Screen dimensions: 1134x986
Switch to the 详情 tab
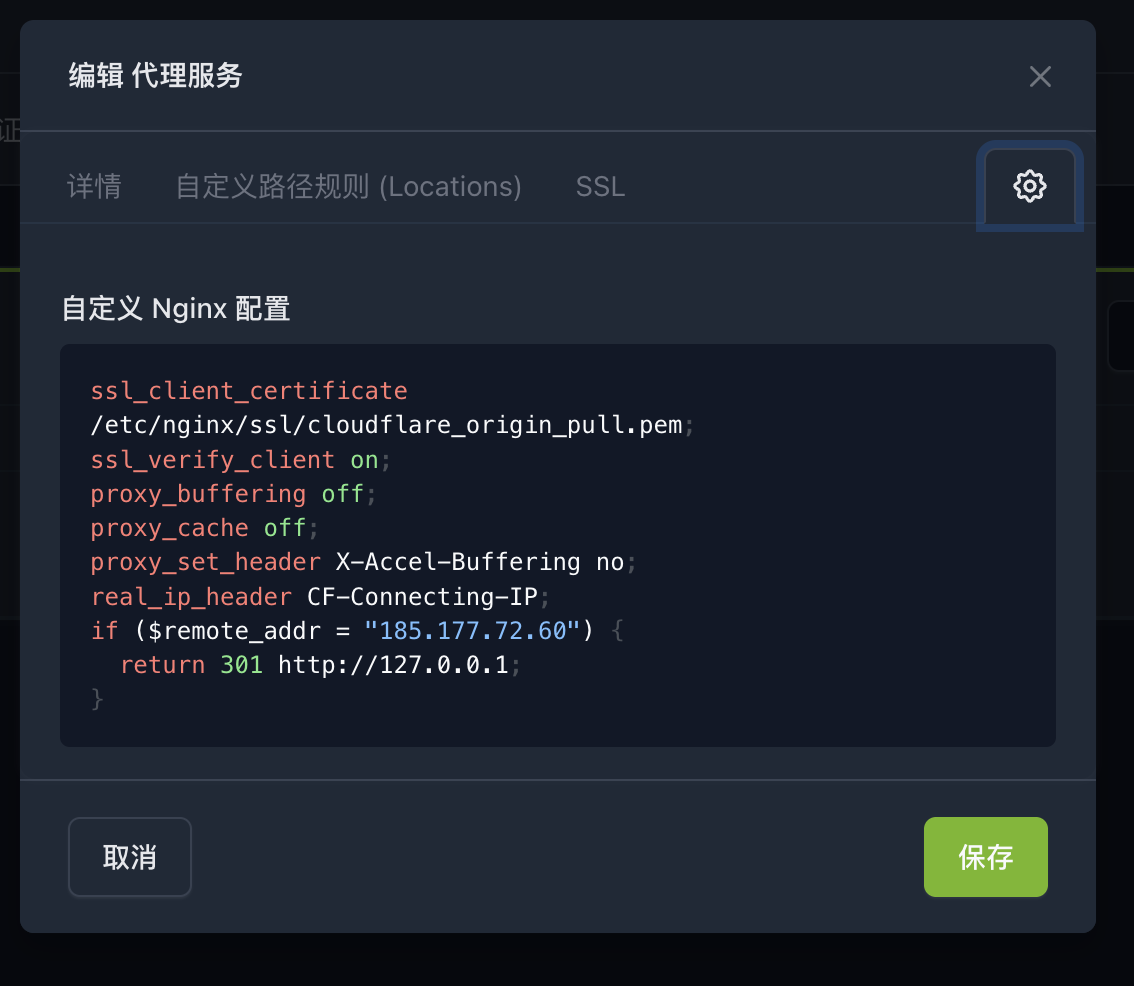[x=94, y=187]
